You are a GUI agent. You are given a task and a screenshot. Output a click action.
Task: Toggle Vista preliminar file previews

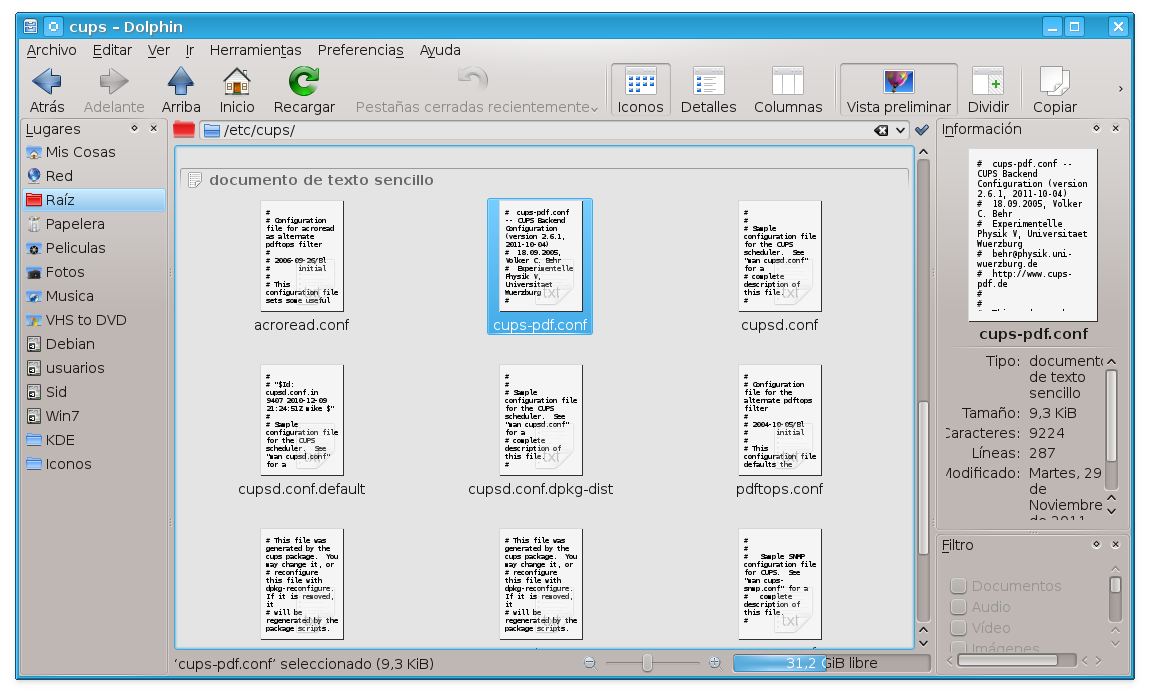(x=897, y=88)
